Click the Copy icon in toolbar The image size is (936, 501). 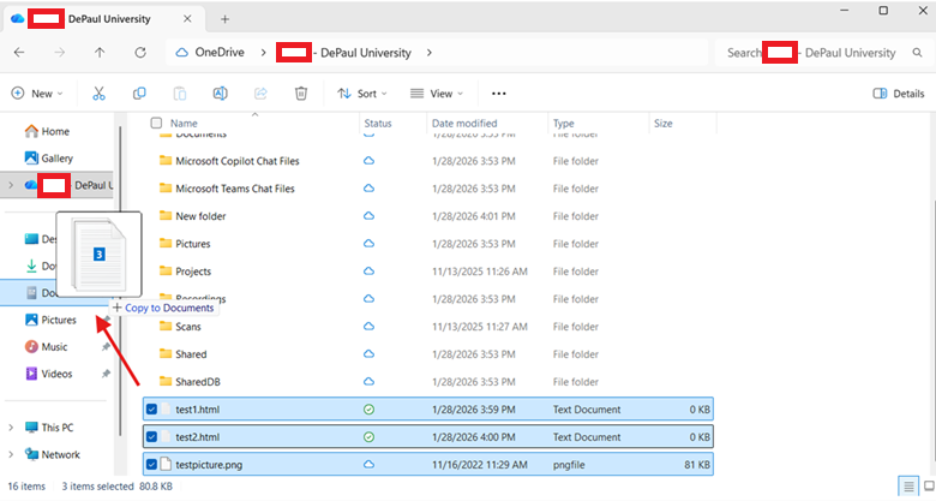139,93
